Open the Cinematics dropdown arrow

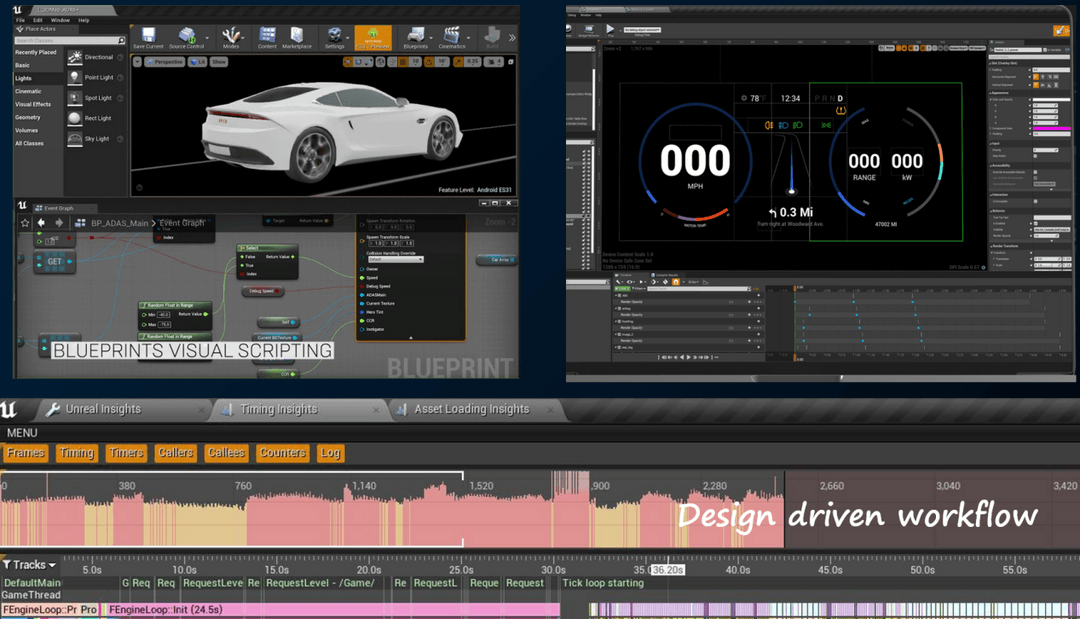point(468,39)
